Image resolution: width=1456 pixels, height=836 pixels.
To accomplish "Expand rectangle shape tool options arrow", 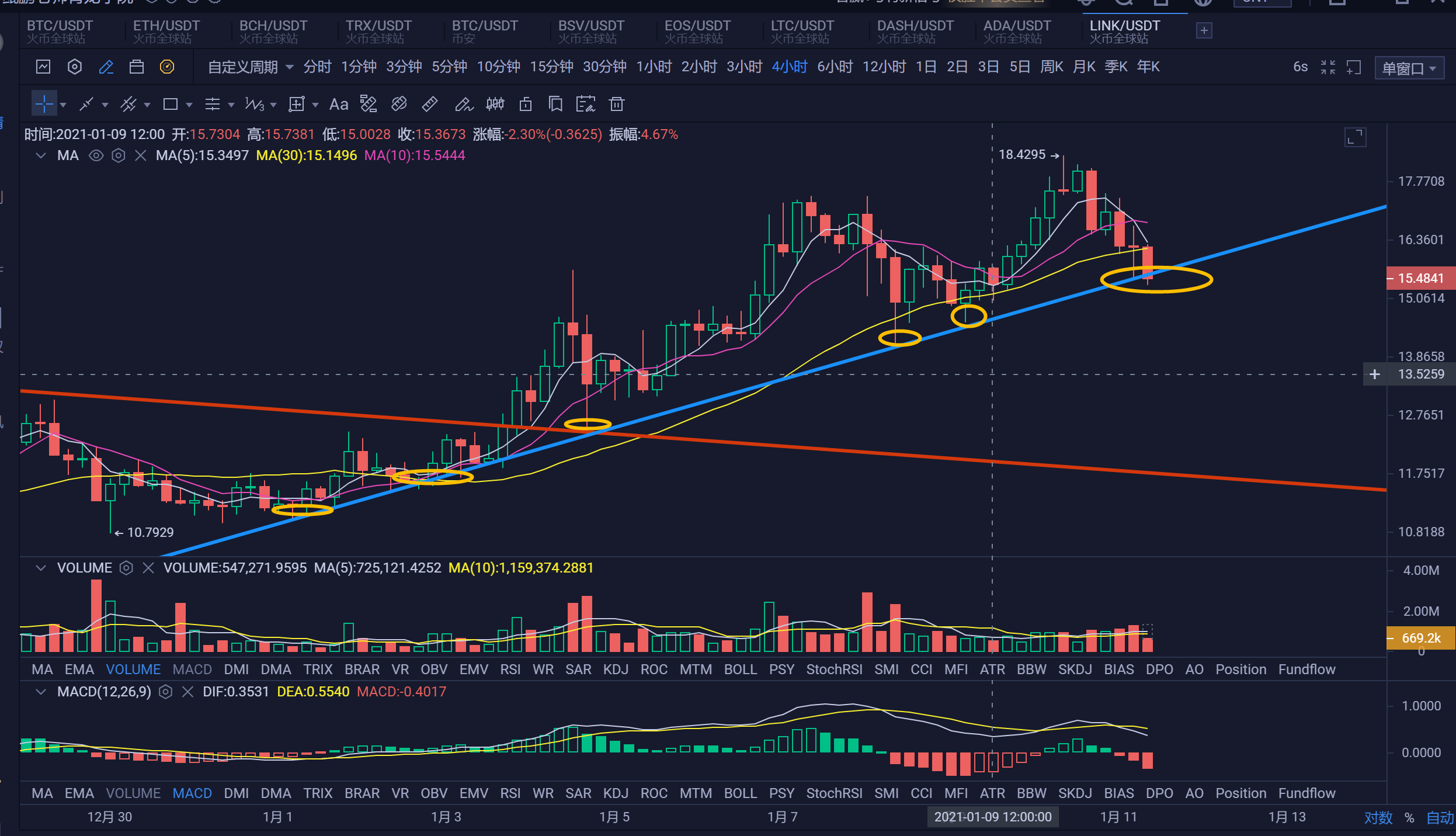I will point(189,105).
